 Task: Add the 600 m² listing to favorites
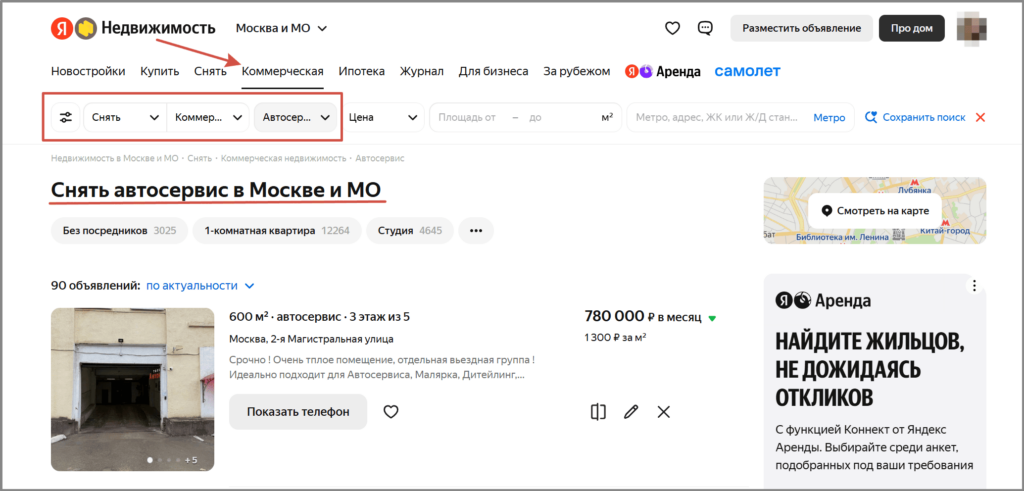(391, 411)
